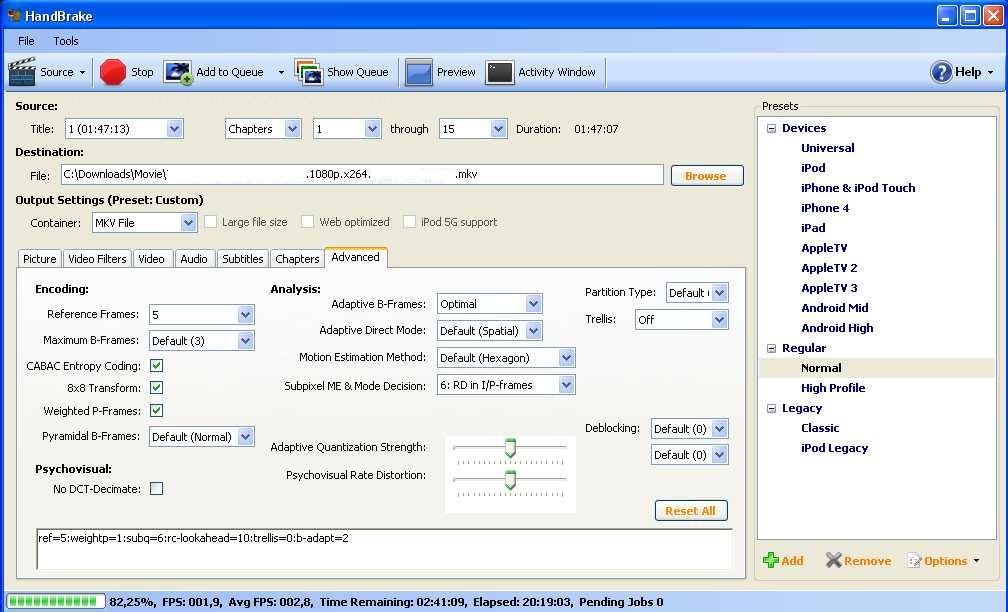Open the File menu
This screenshot has height=612, width=1008.
pos(26,41)
